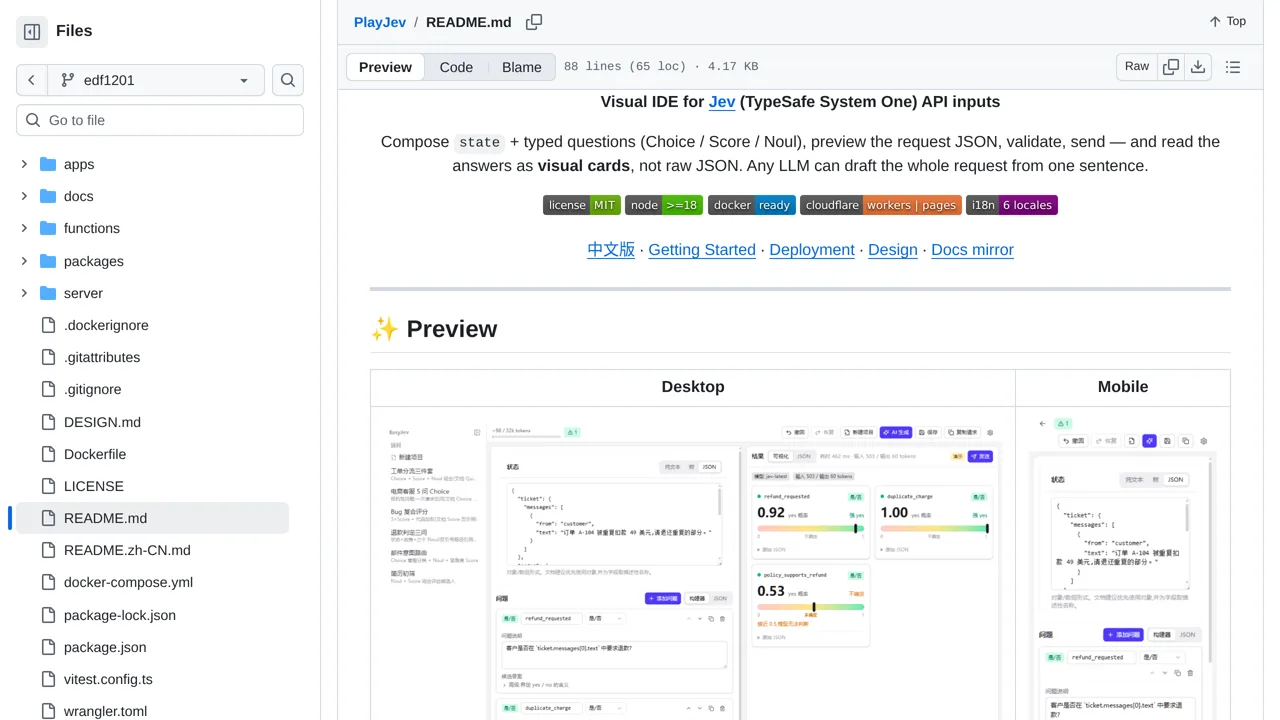Image resolution: width=1280 pixels, height=720 pixels.
Task: Open the README outline list
Action: 1233,67
